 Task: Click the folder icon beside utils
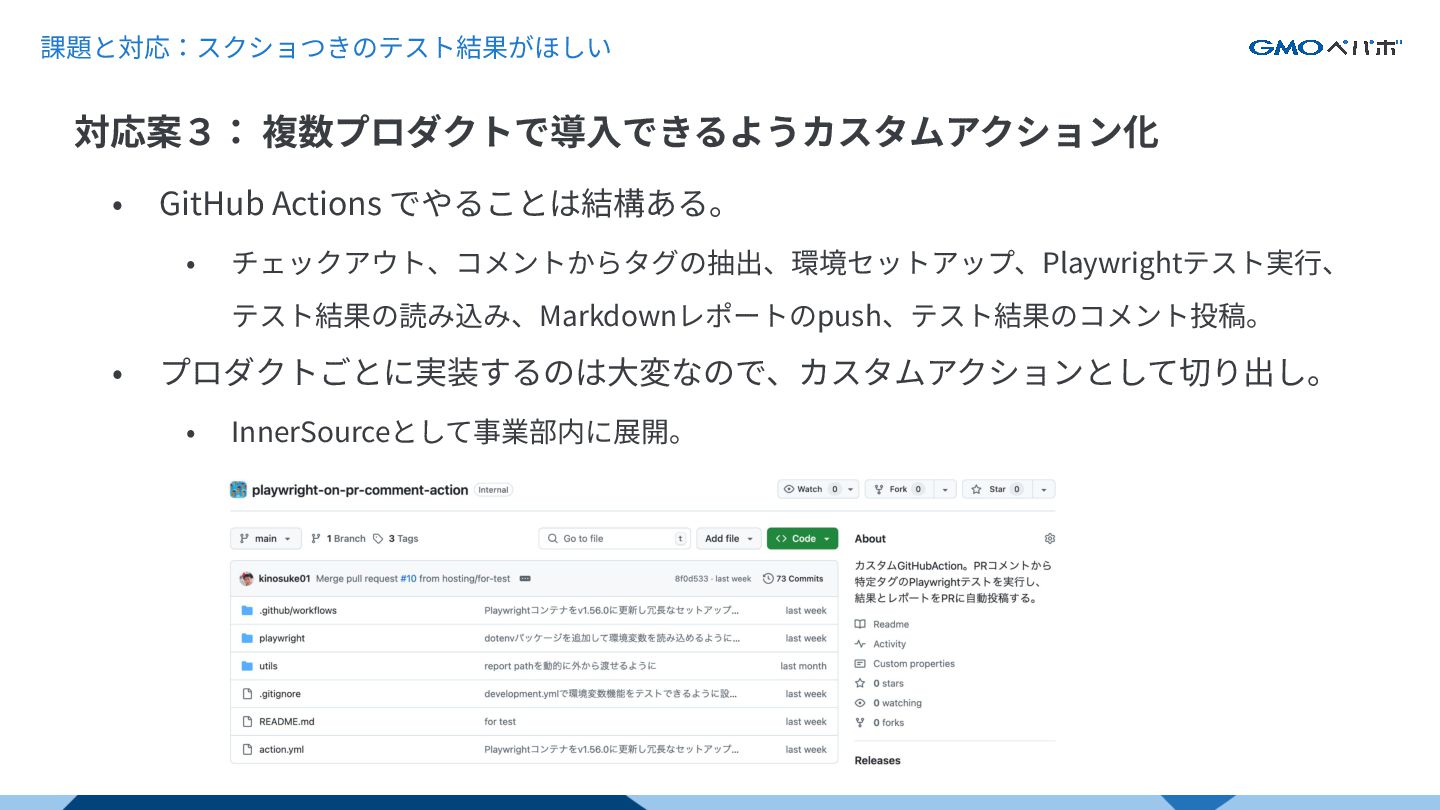(247, 666)
